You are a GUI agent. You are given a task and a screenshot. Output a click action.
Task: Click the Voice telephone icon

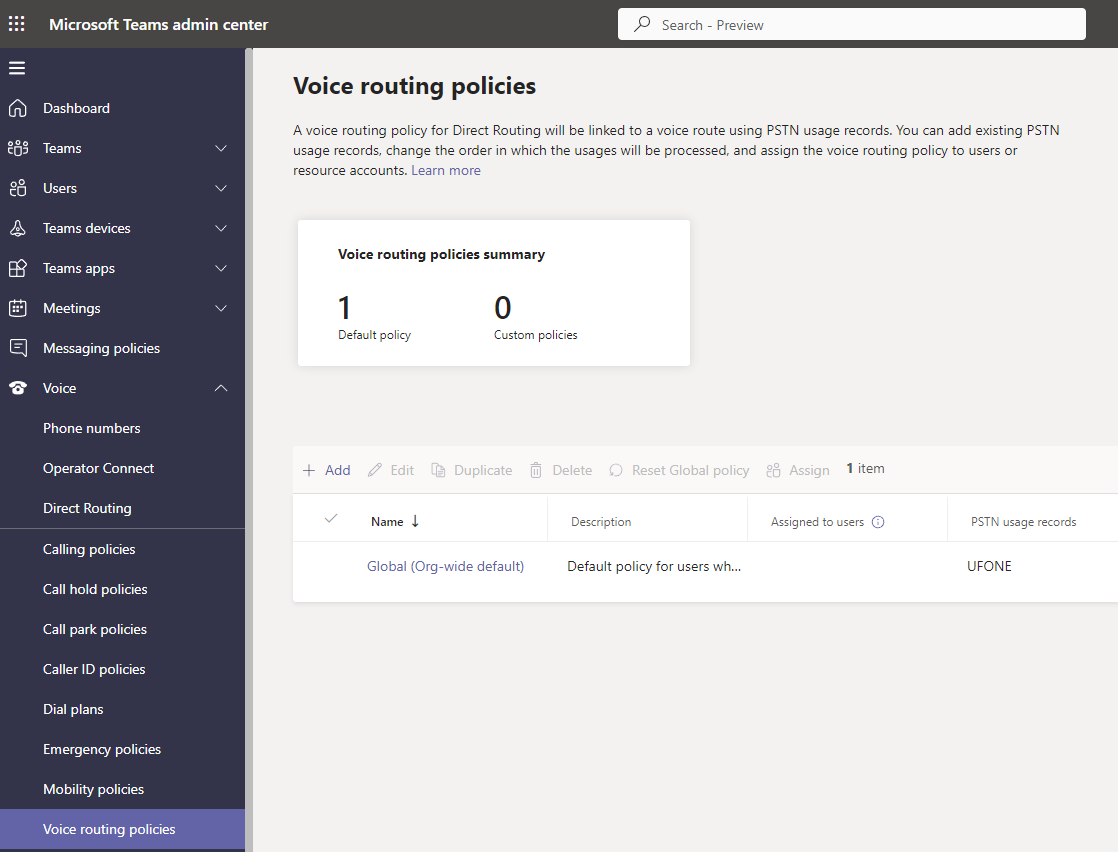(18, 388)
